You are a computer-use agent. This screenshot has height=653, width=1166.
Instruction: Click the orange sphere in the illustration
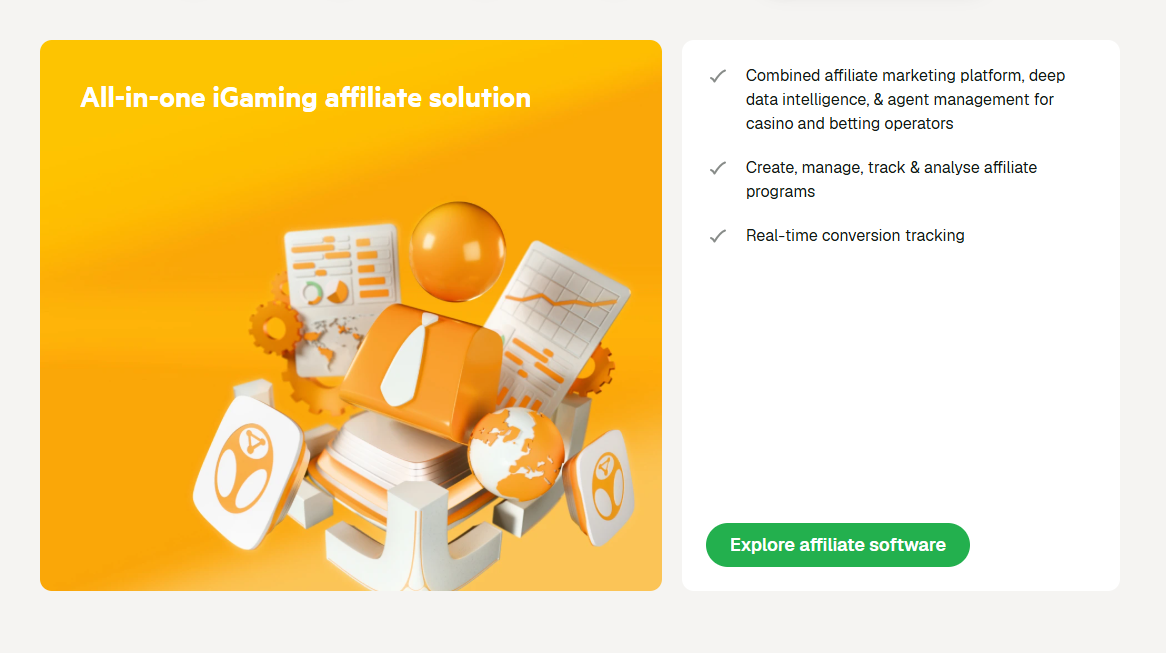(x=457, y=251)
